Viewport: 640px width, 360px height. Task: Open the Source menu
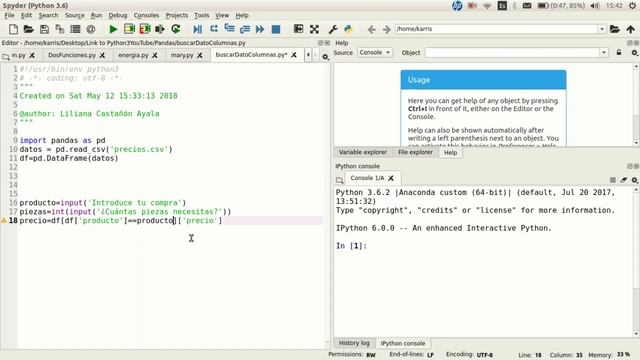point(74,15)
